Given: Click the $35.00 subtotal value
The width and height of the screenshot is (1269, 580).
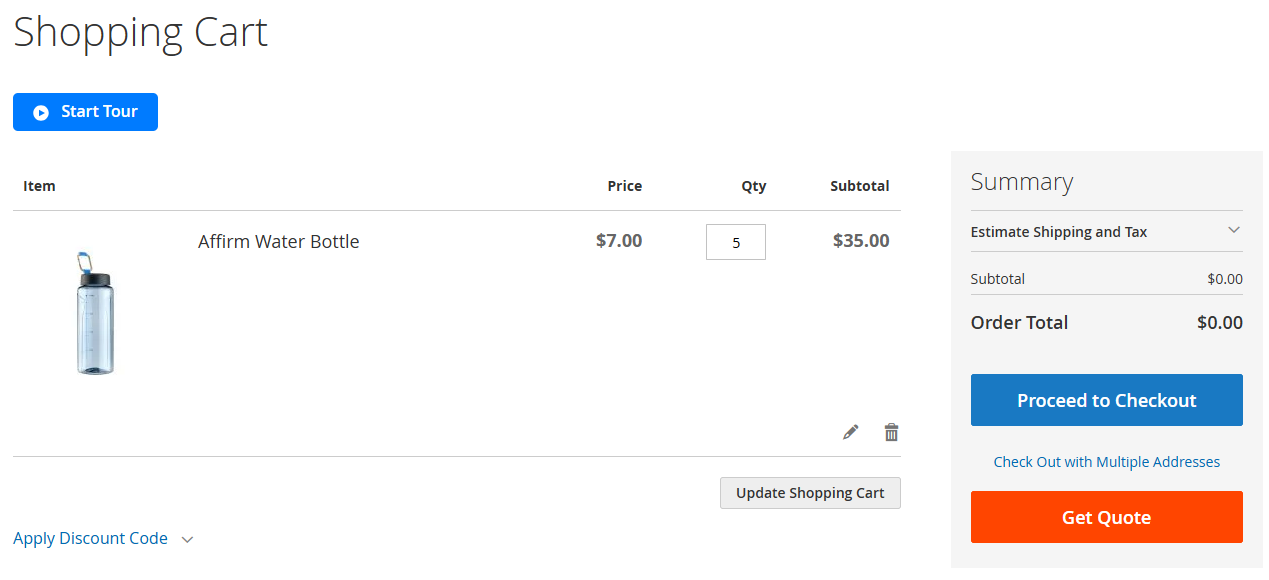Looking at the screenshot, I should pyautogui.click(x=860, y=241).
